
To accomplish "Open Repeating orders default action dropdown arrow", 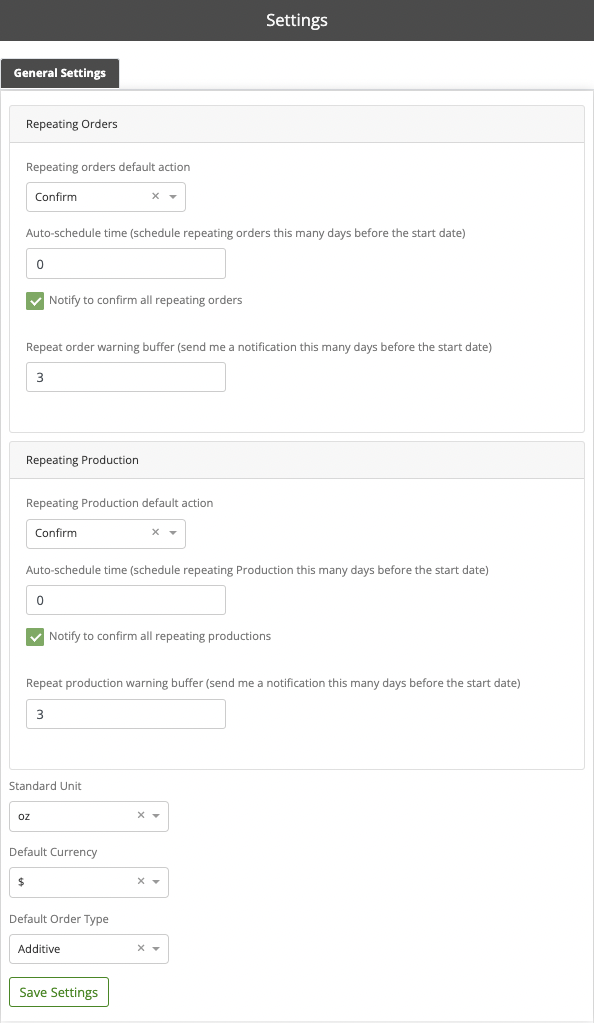I will 173,197.
